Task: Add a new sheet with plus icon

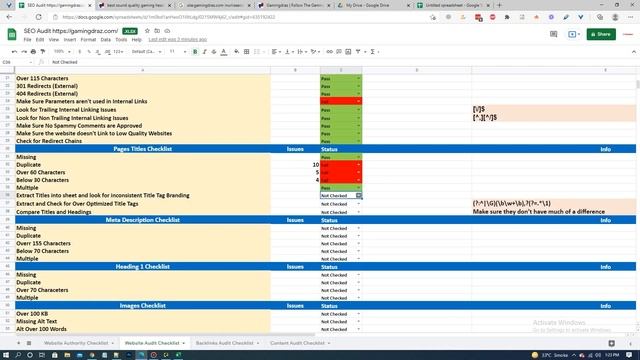Action: [x=18, y=343]
